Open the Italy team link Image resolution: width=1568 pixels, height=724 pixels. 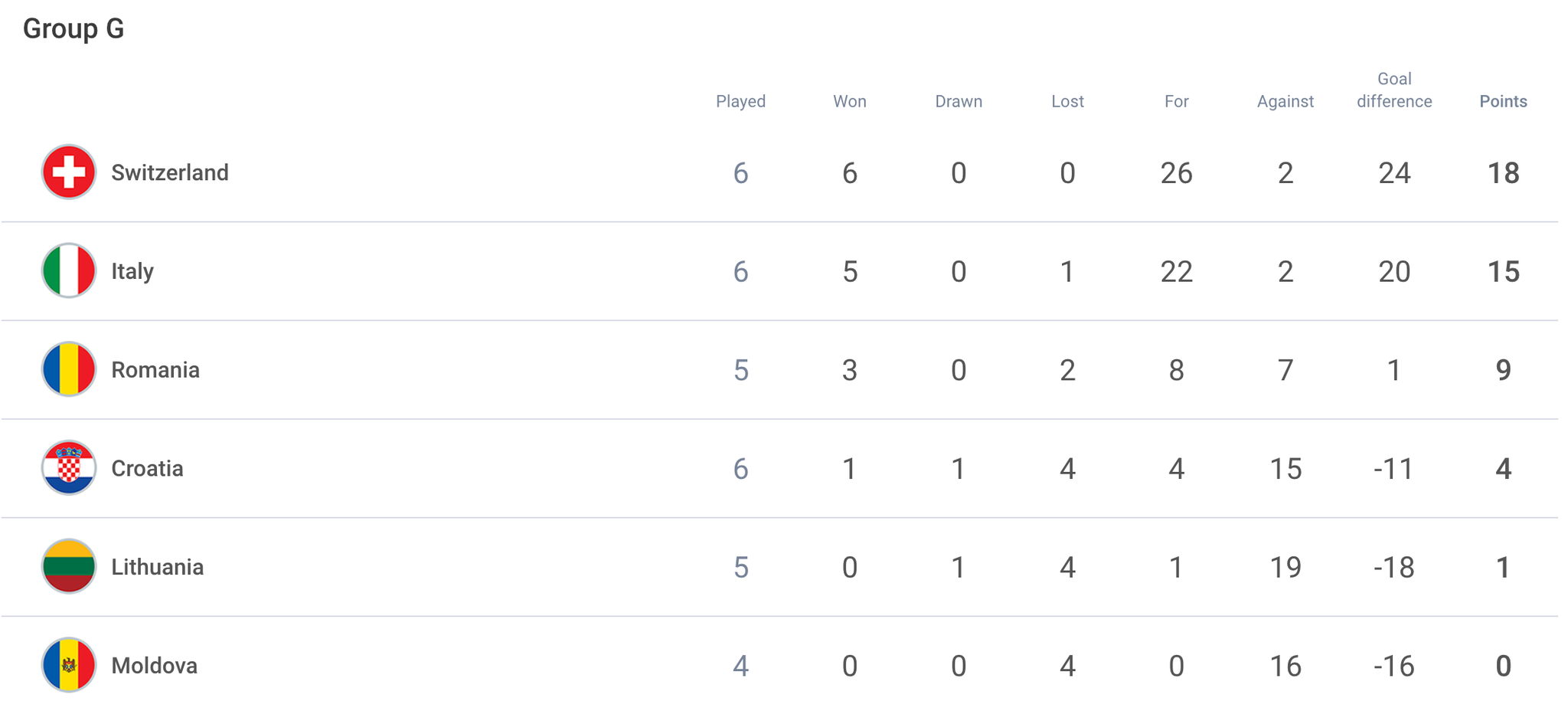coord(132,271)
